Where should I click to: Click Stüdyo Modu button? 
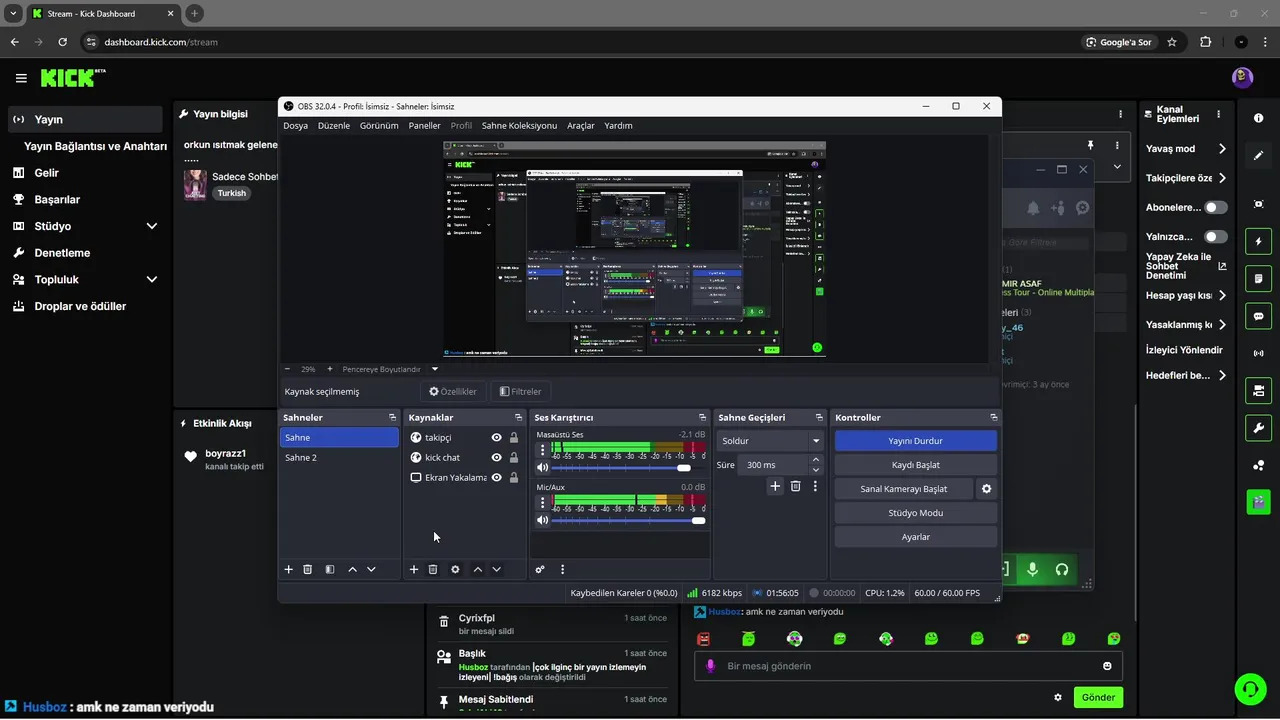915,513
